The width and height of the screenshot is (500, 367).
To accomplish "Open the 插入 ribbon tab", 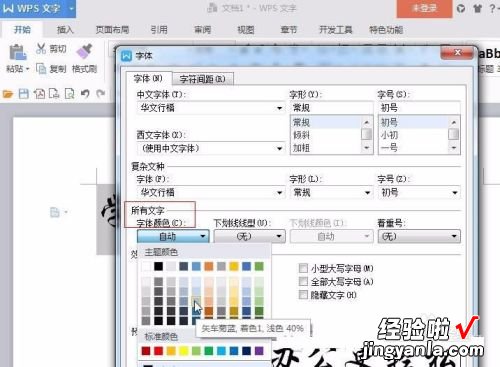I will [x=65, y=30].
